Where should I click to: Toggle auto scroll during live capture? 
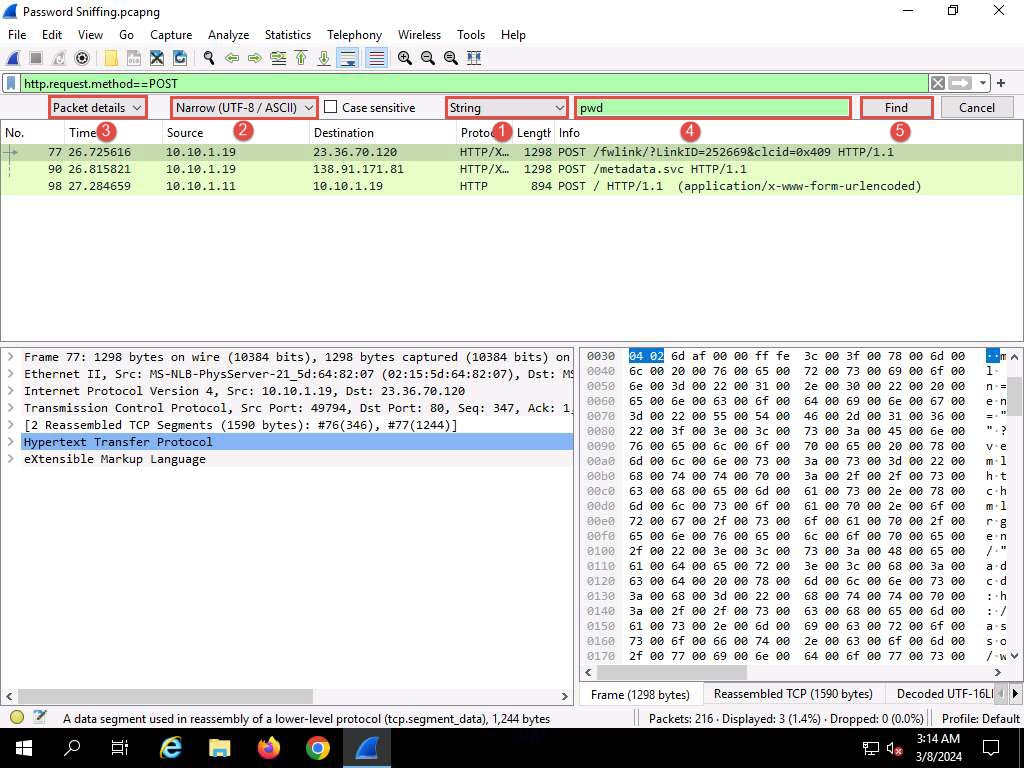(x=348, y=58)
